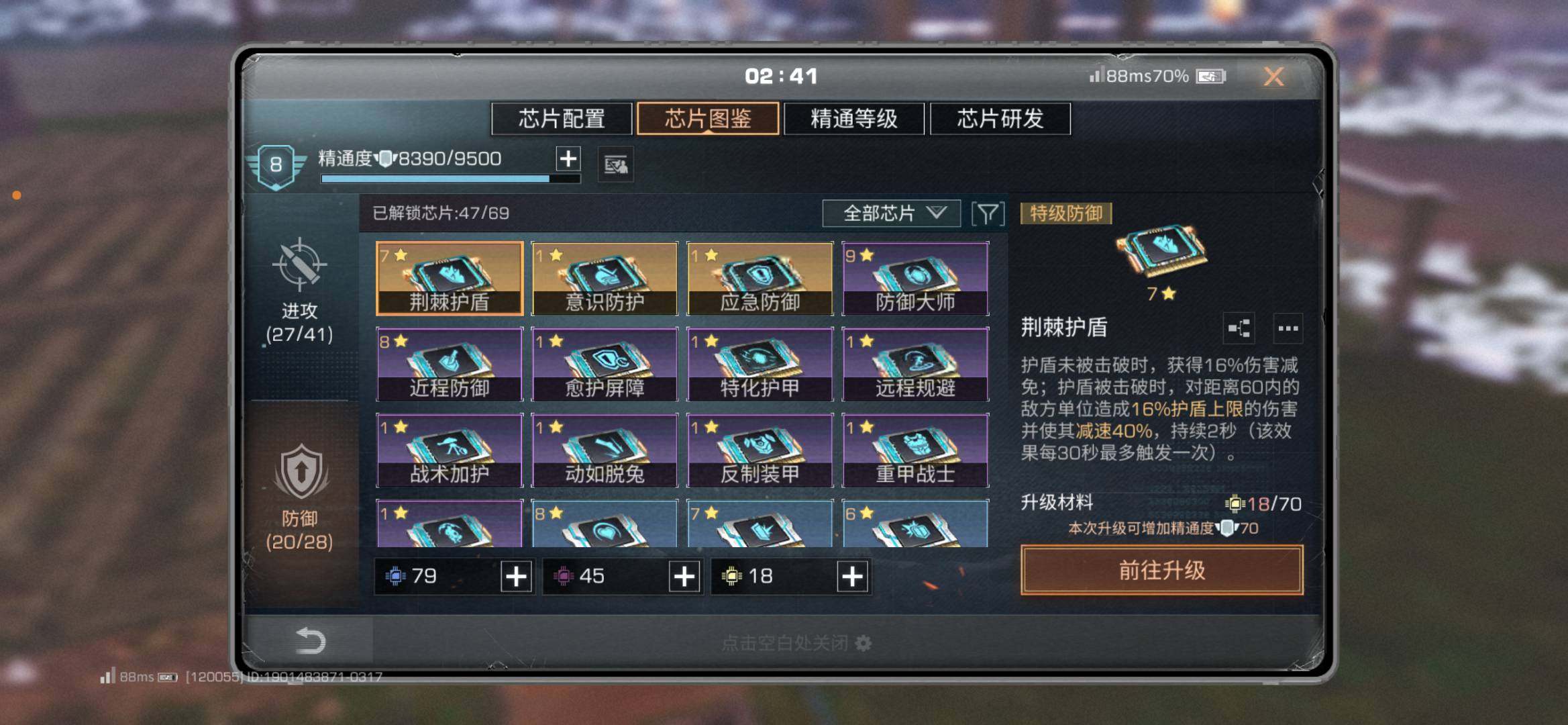The width and height of the screenshot is (1568, 725).
Task: Open the three-dots more options button
Action: (1288, 328)
